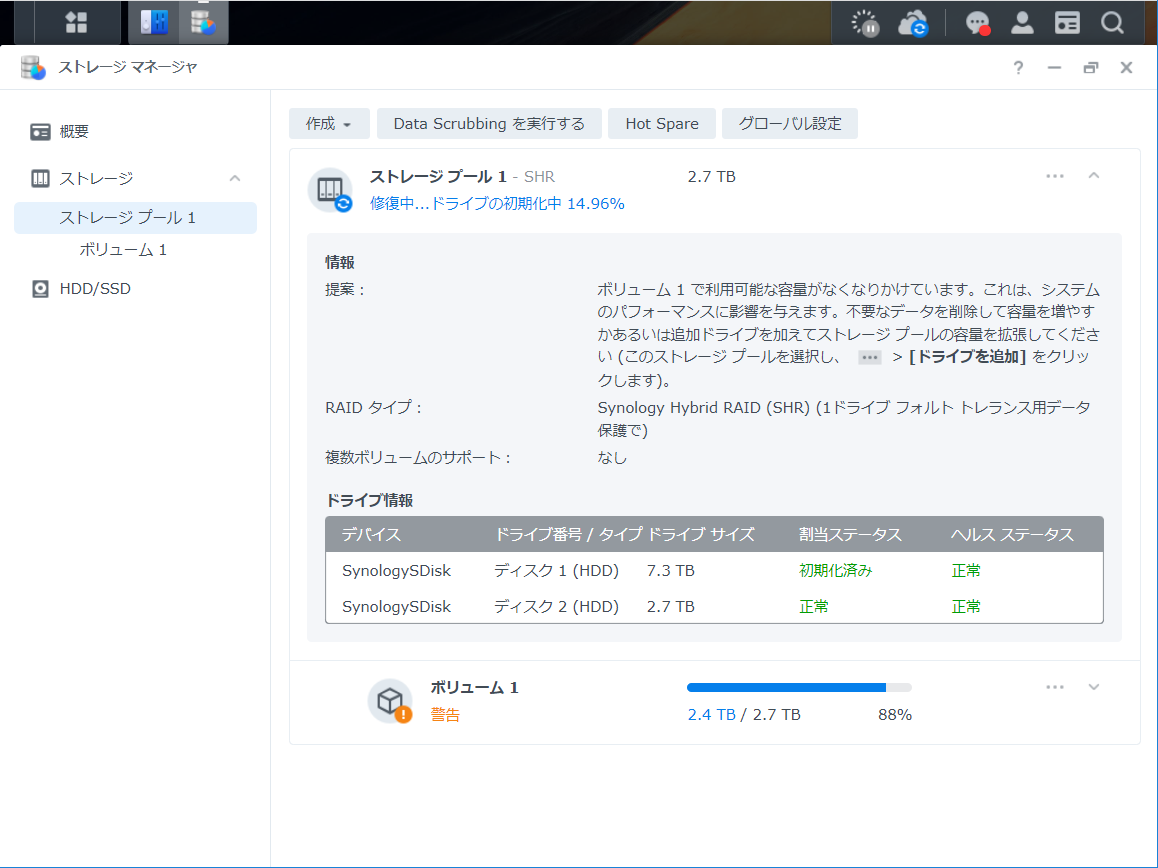1158x868 pixels.
Task: Open the background tasks paused icon
Action: (866, 24)
